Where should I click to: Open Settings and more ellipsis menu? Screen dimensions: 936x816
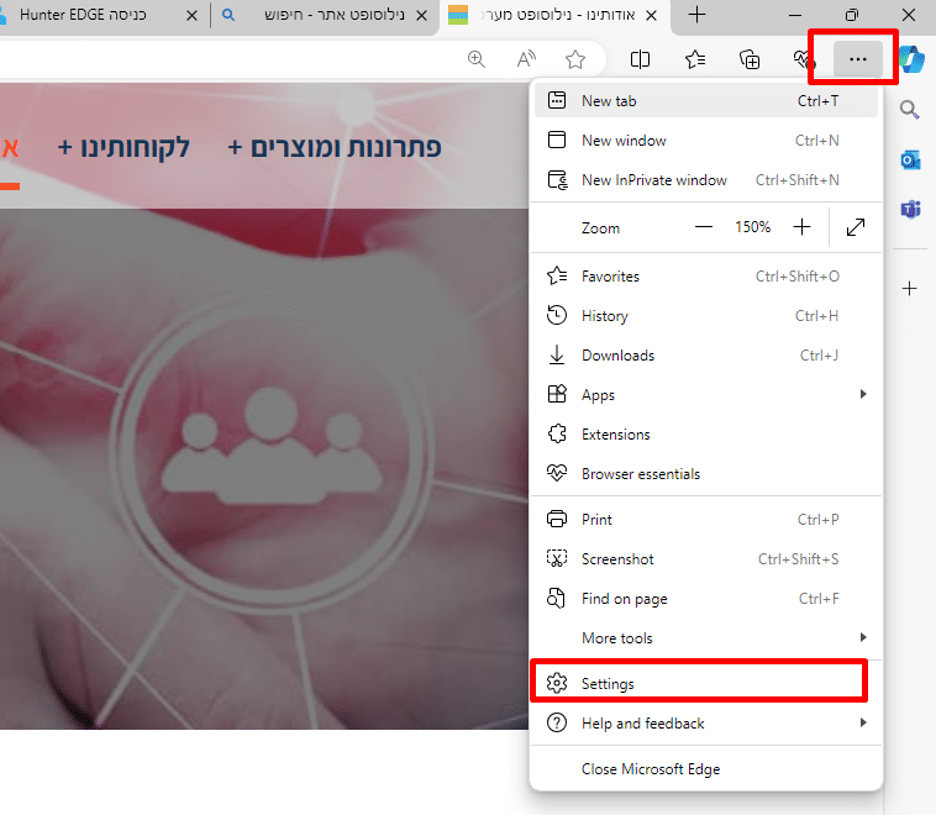pos(858,59)
